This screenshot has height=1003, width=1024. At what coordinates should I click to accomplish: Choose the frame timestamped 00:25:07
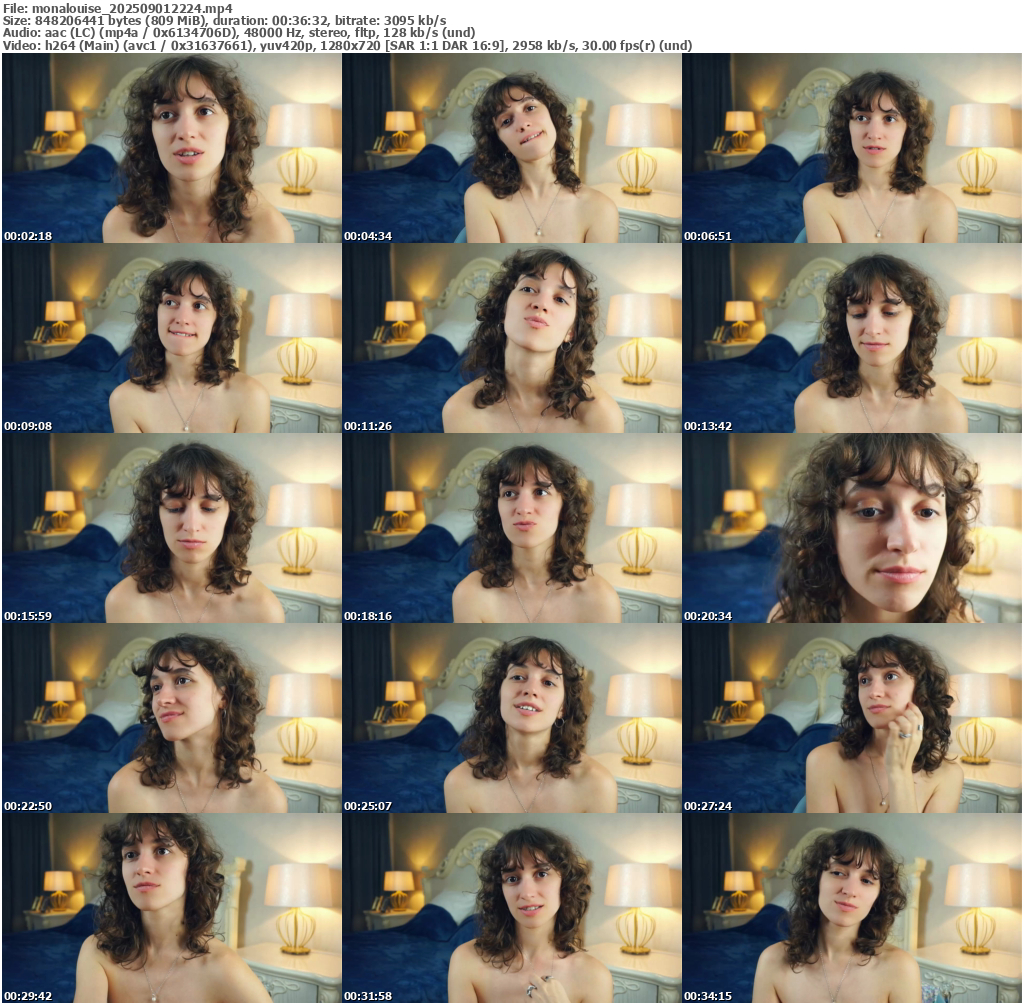tap(512, 718)
